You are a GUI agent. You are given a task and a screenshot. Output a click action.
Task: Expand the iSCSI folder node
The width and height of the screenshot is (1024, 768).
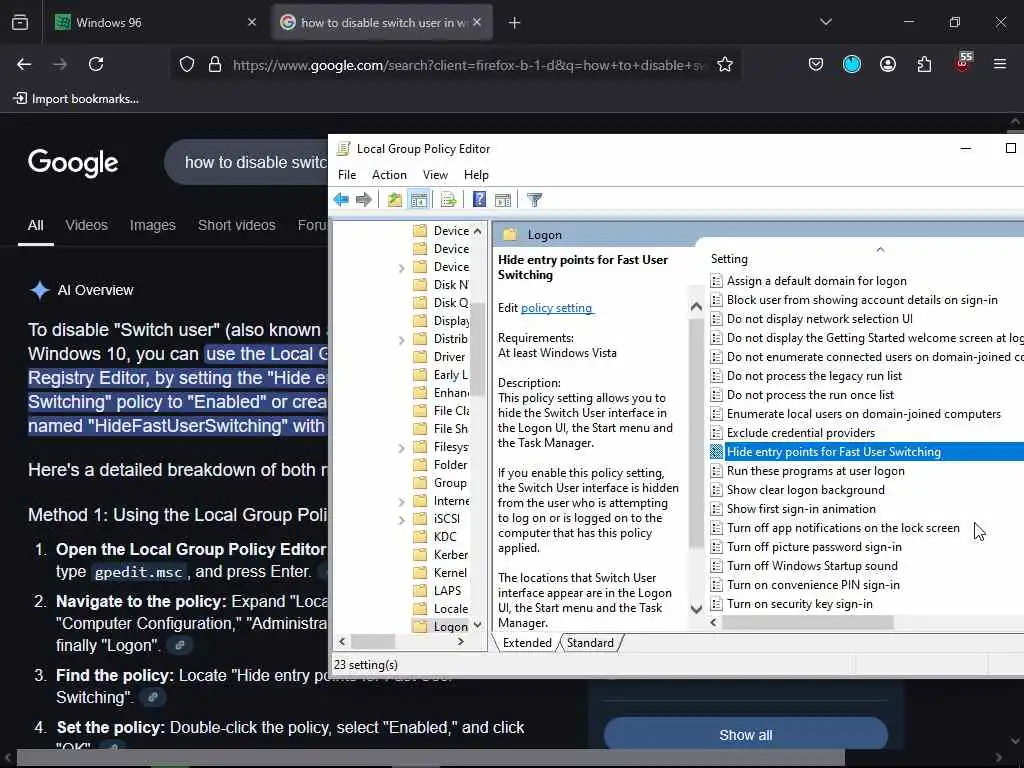[x=401, y=520]
